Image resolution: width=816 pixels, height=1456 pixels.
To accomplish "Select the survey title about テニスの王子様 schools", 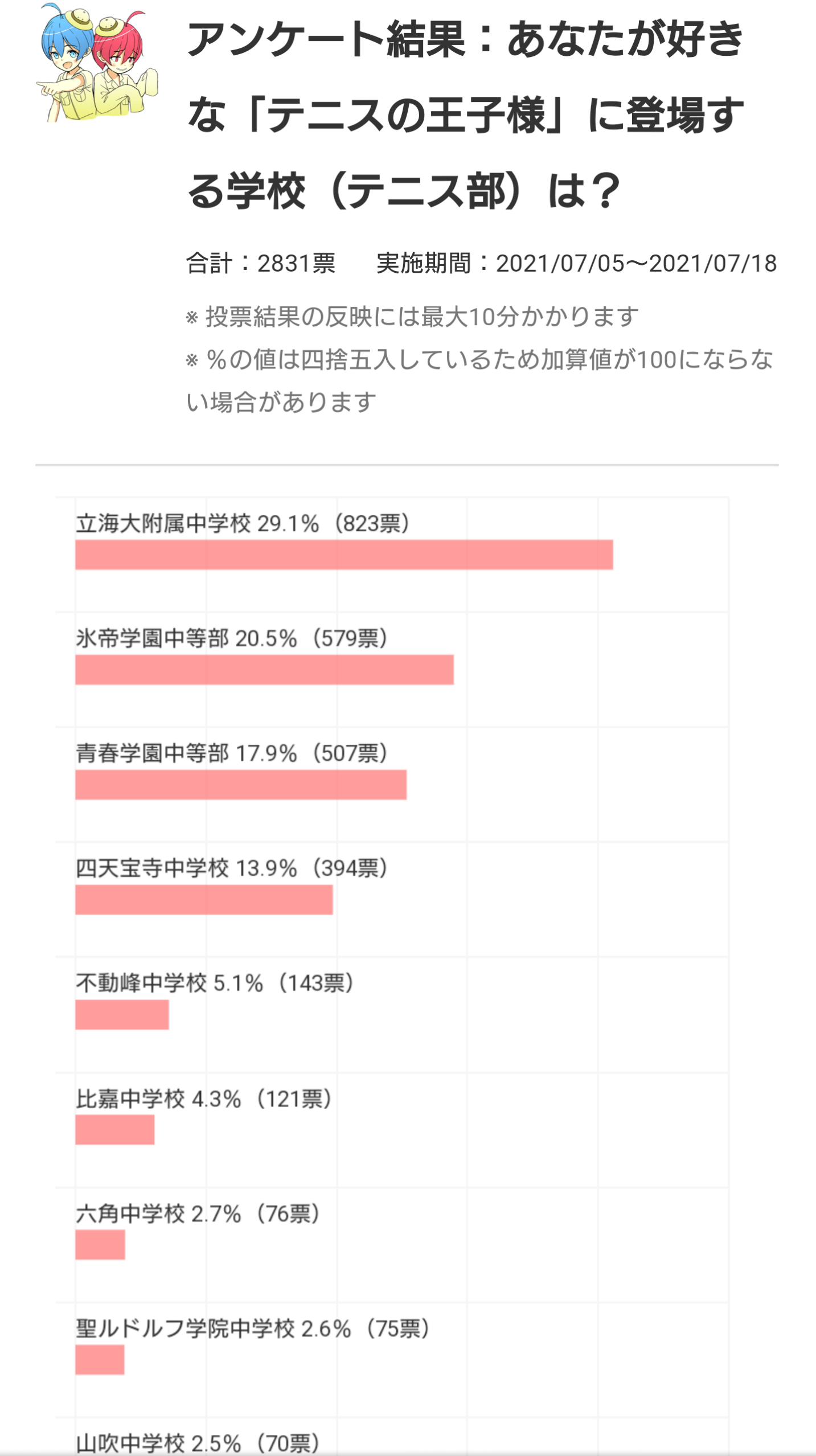I will (466, 114).
